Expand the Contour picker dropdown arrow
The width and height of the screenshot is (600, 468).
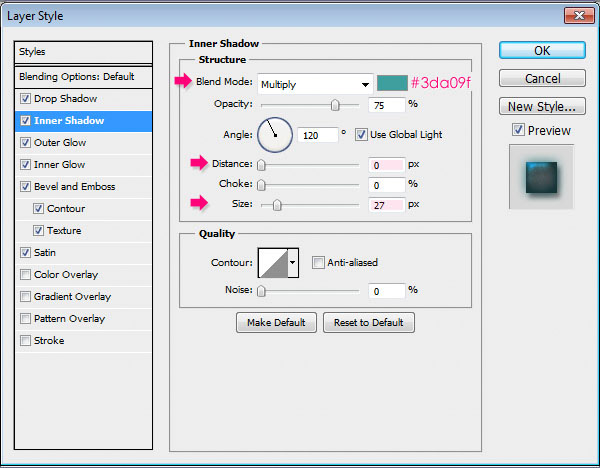[293, 263]
